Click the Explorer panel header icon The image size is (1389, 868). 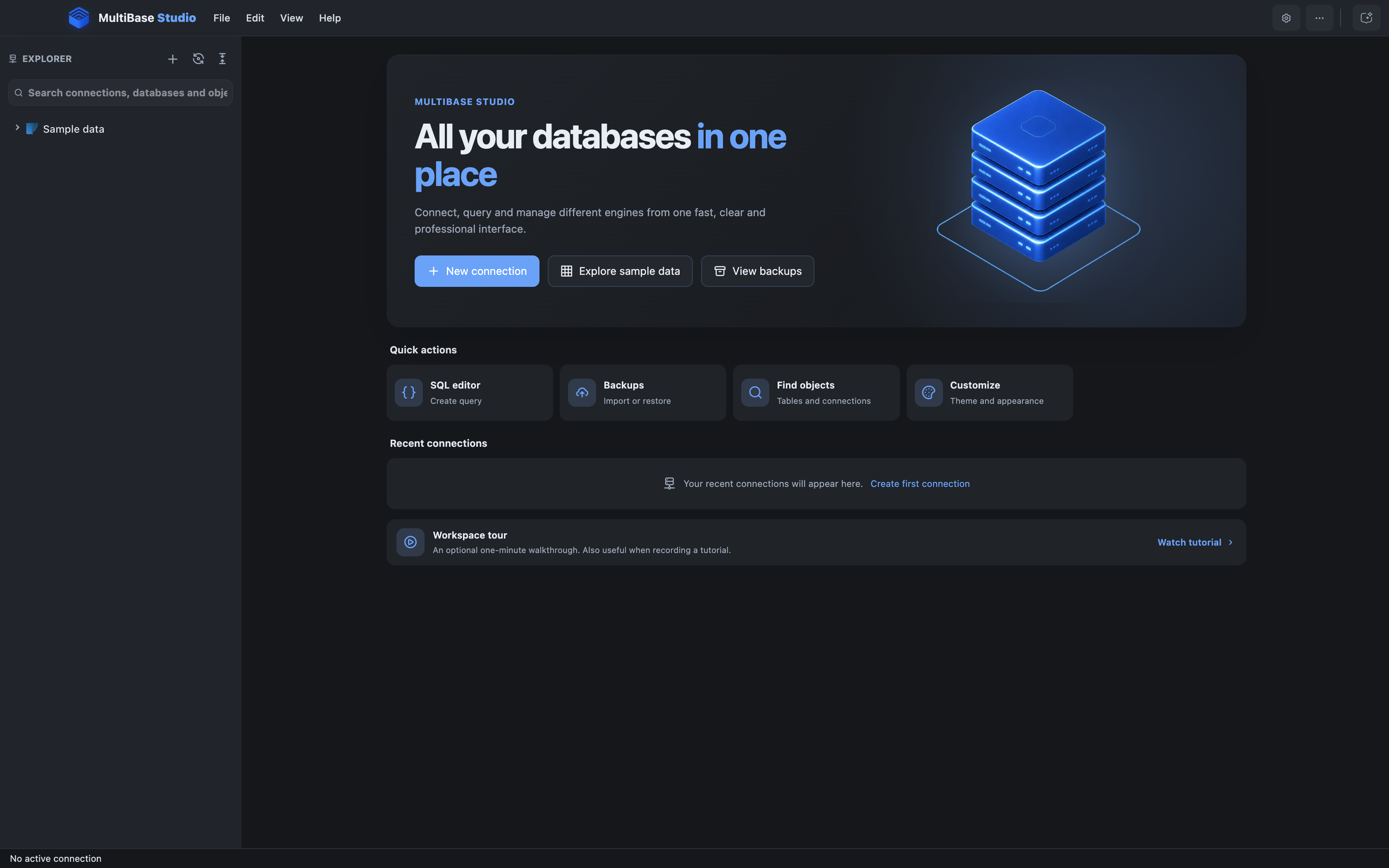[x=13, y=59]
